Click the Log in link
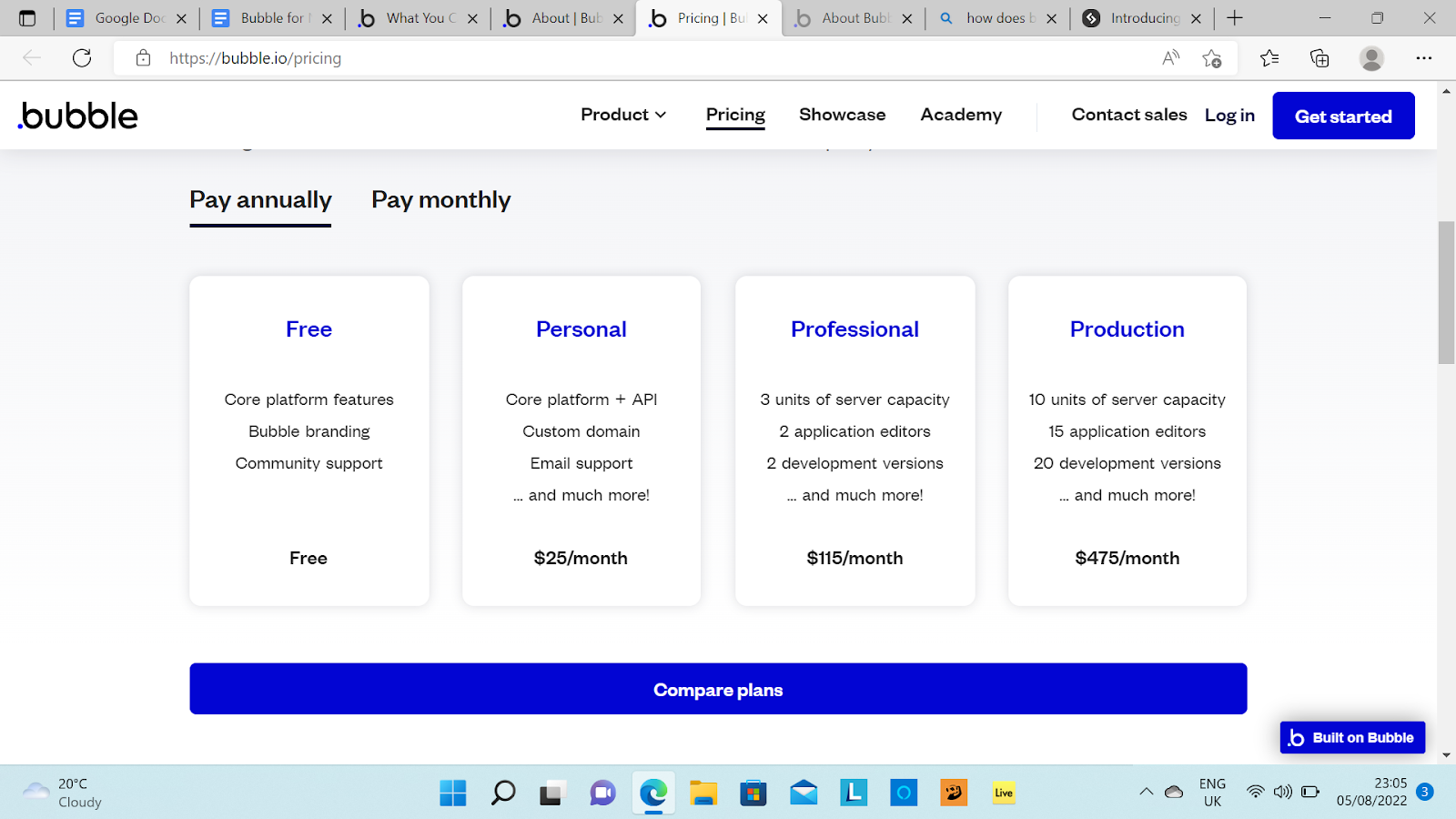Viewport: 1456px width, 819px height. (x=1229, y=116)
